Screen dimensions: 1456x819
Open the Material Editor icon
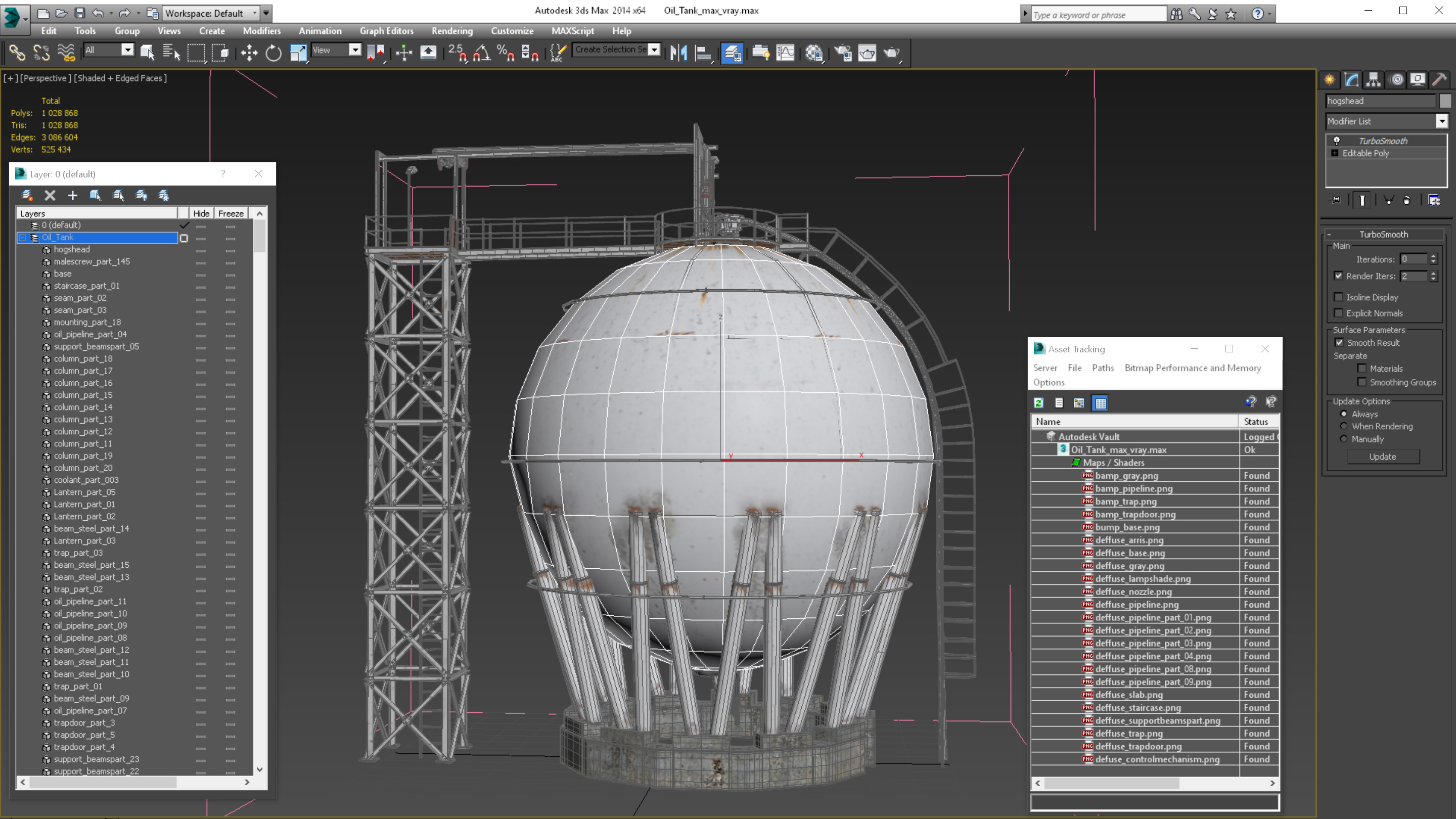(814, 53)
